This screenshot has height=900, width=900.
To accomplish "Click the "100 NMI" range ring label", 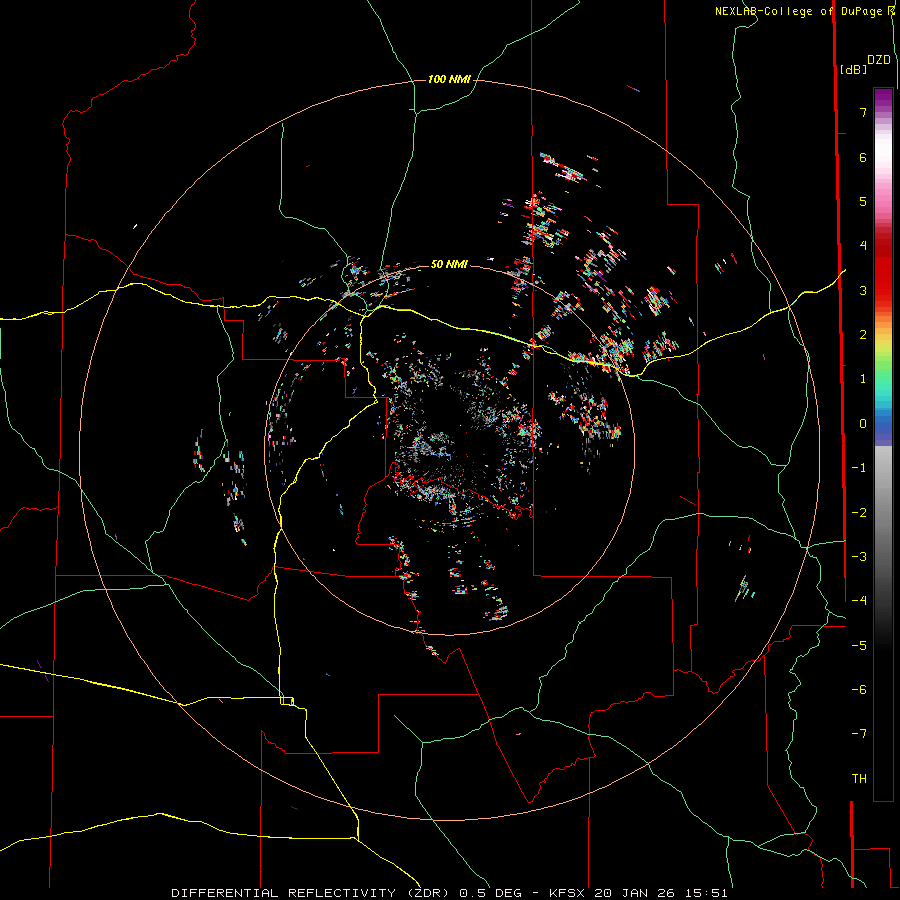I will click(x=449, y=79).
